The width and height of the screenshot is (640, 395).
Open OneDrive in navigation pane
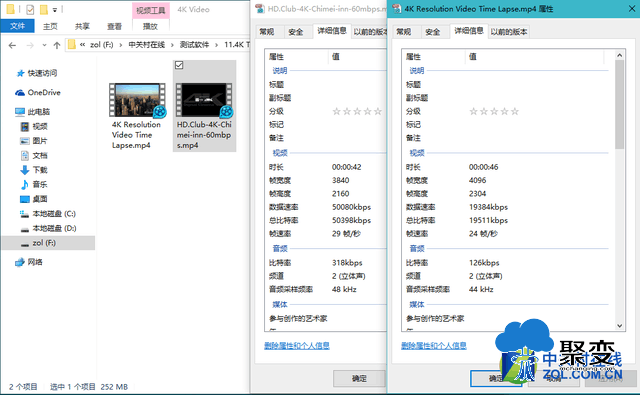(38, 93)
